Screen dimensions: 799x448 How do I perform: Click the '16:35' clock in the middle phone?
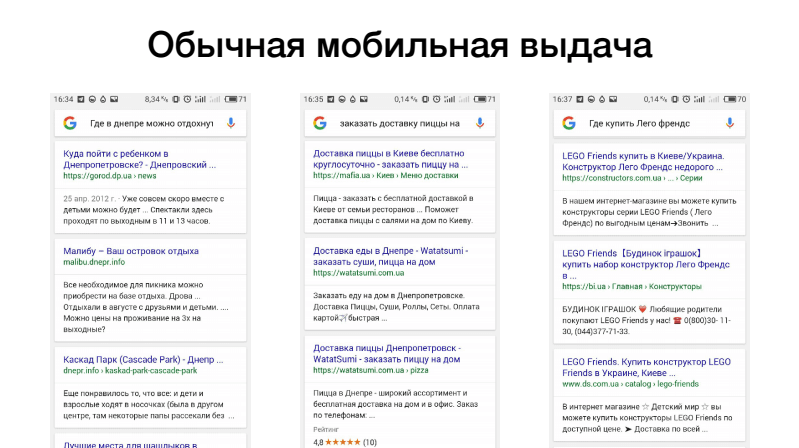(x=313, y=99)
